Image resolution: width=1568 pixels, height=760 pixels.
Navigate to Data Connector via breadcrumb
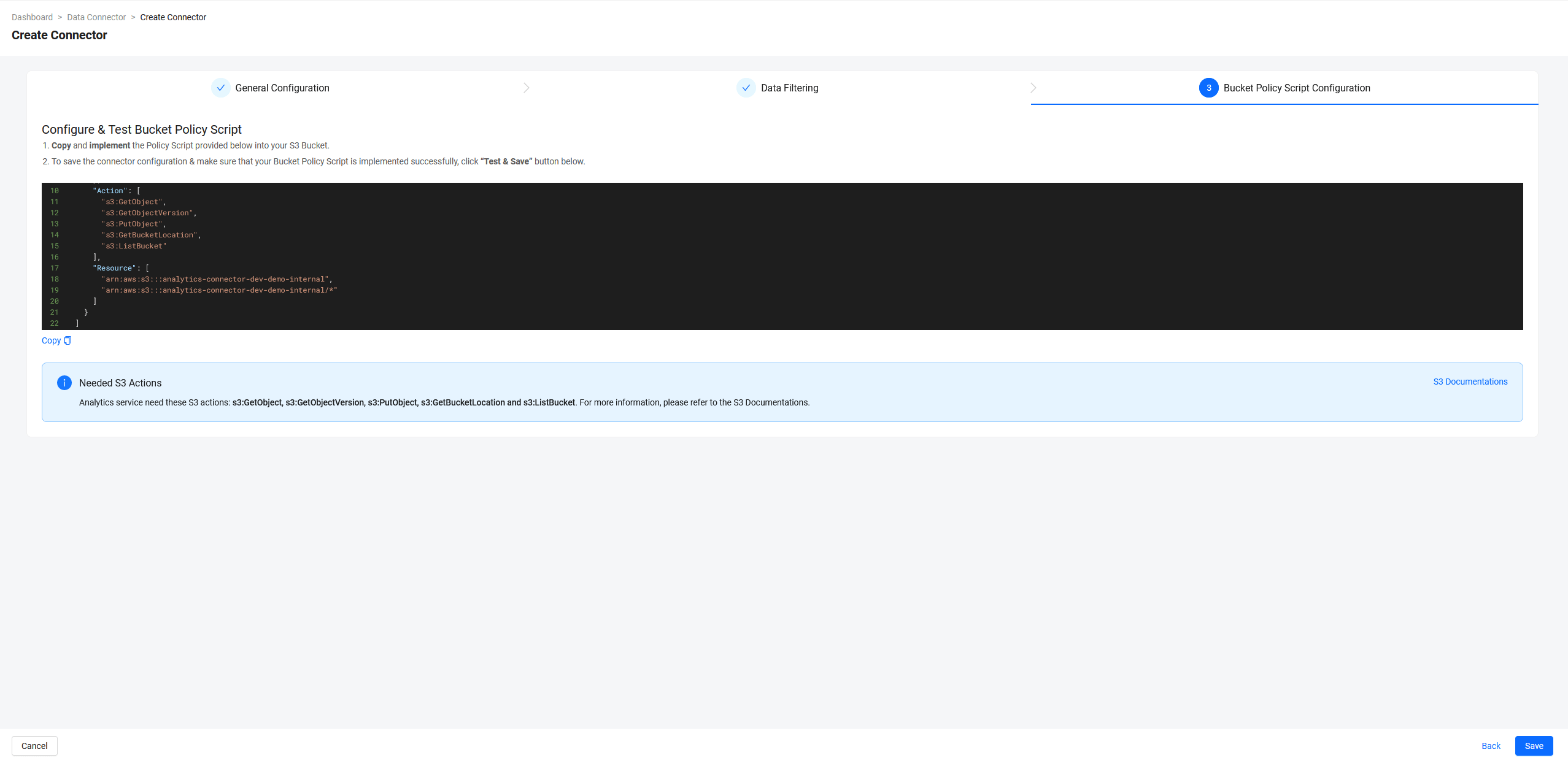tap(96, 17)
